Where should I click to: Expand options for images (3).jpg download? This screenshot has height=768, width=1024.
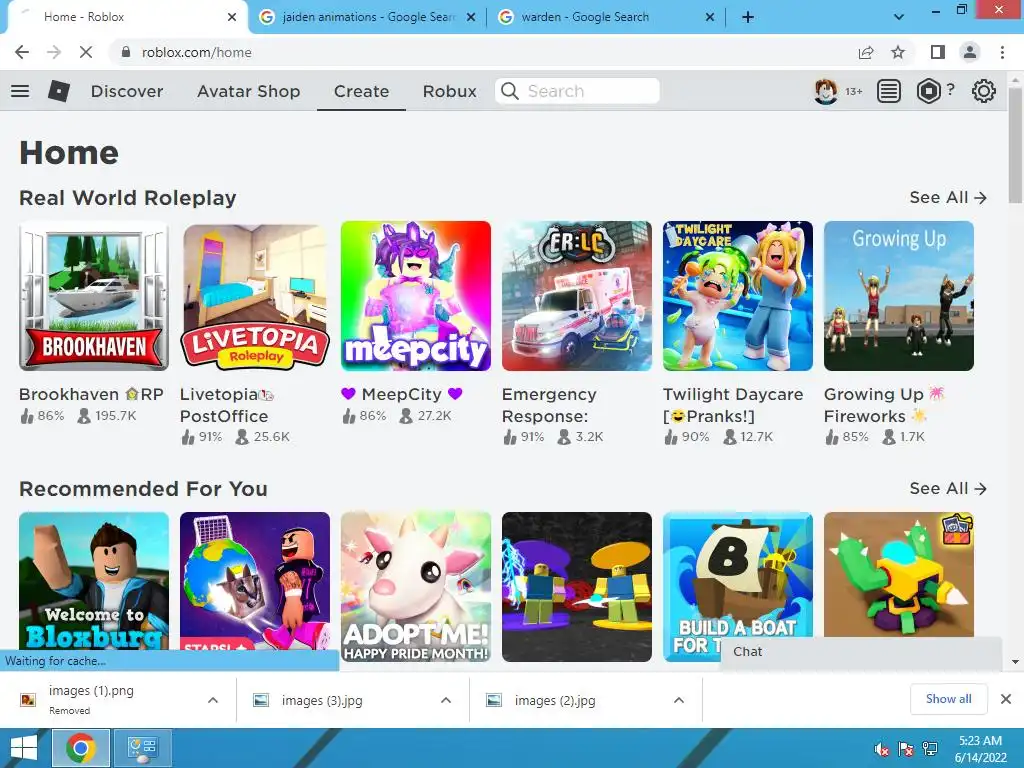[445, 700]
